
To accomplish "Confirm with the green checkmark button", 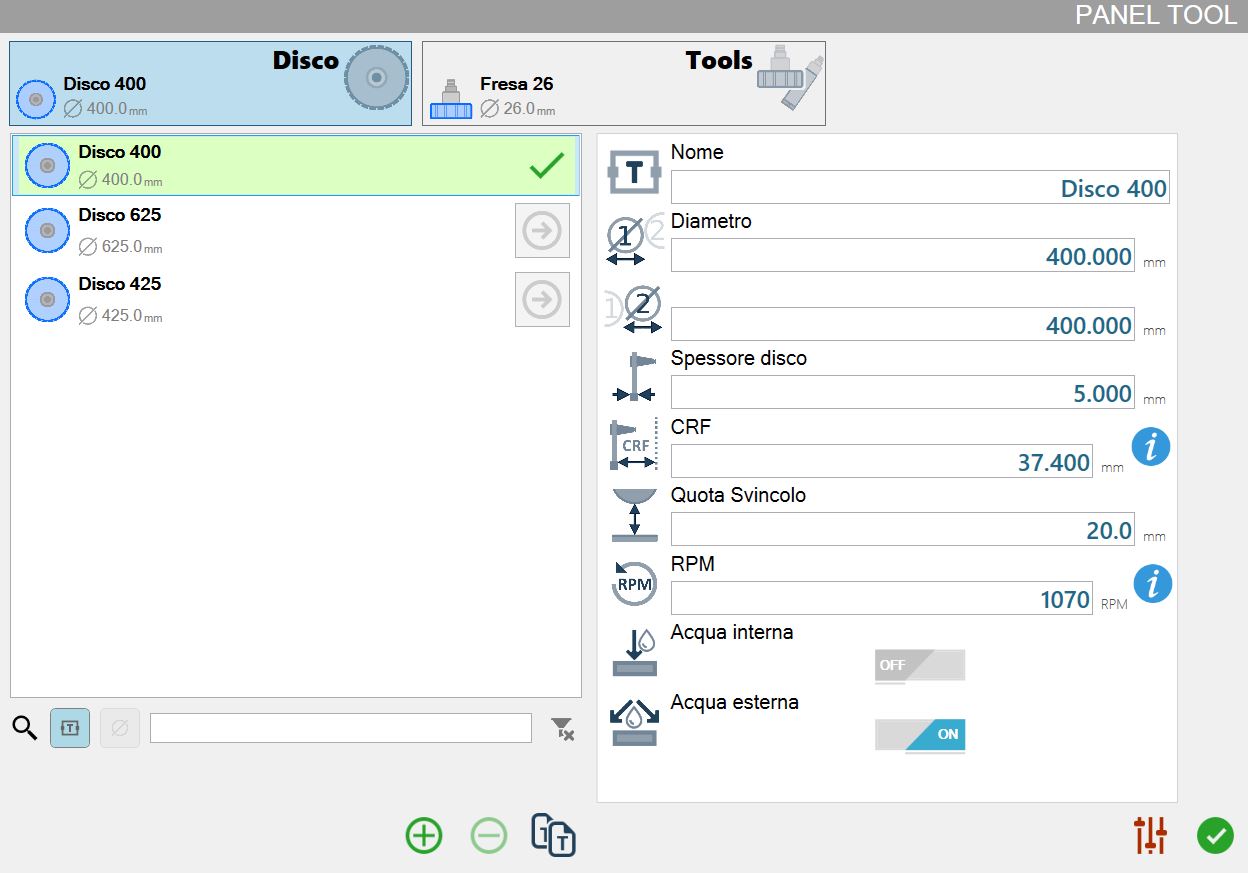I will tap(1215, 835).
